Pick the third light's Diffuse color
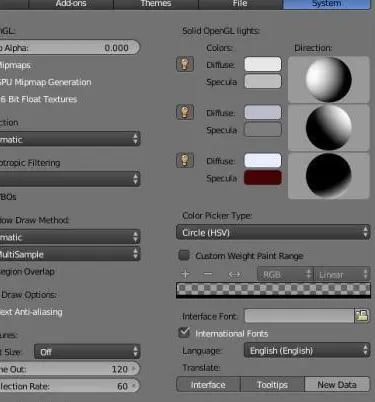 coord(263,160)
